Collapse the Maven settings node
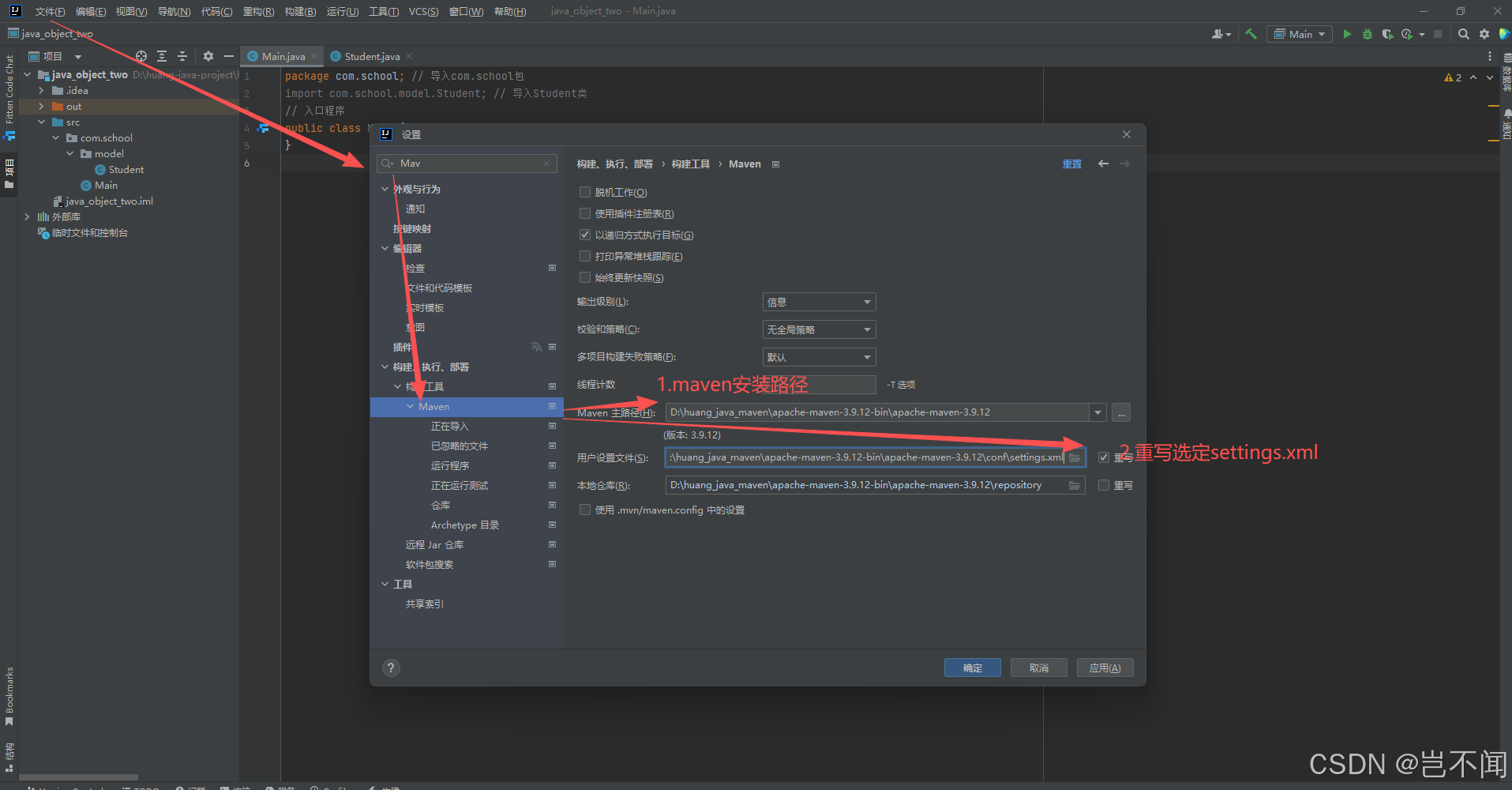 pyautogui.click(x=410, y=406)
